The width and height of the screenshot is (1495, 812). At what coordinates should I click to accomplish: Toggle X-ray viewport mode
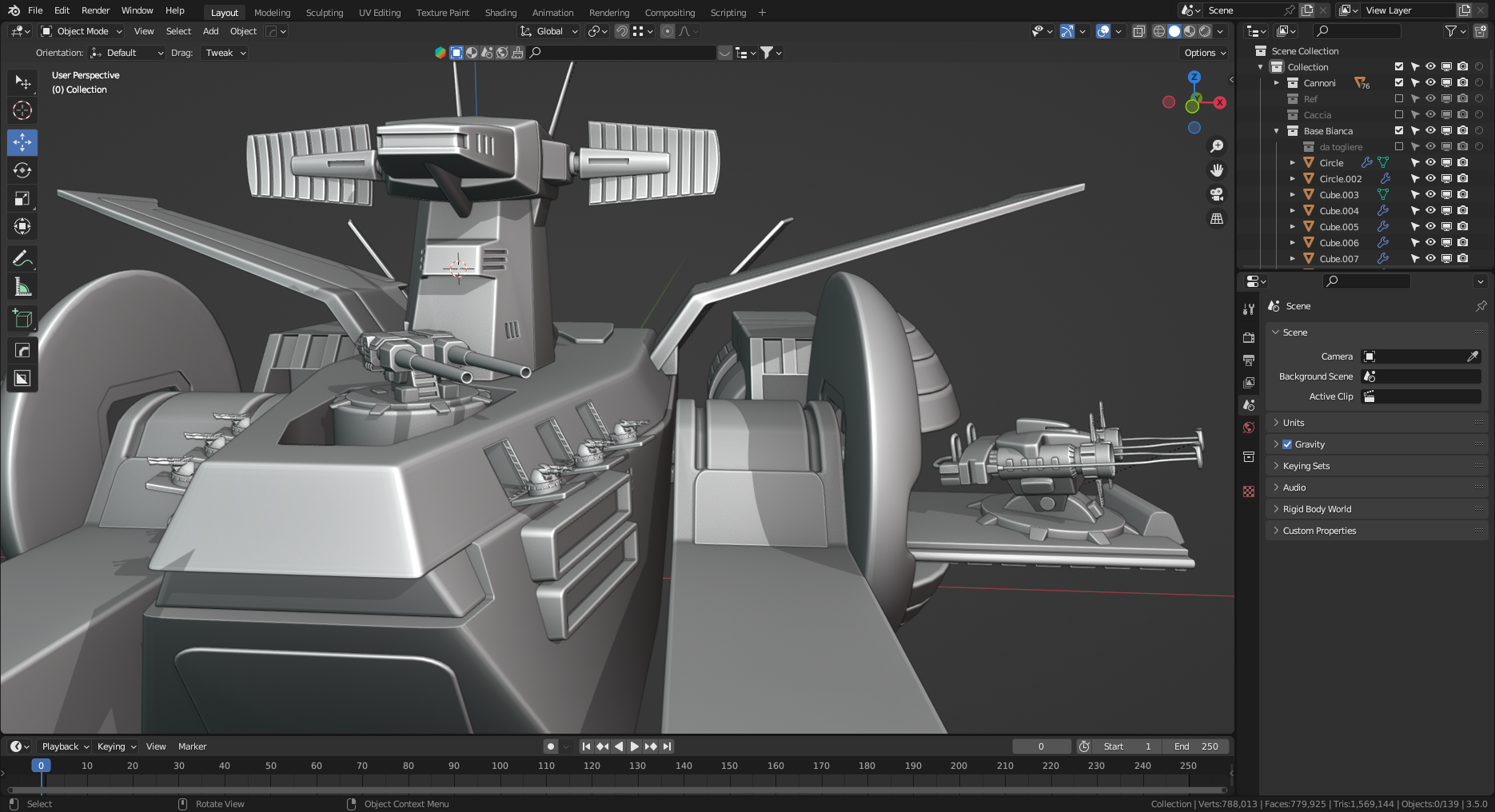(x=1138, y=31)
